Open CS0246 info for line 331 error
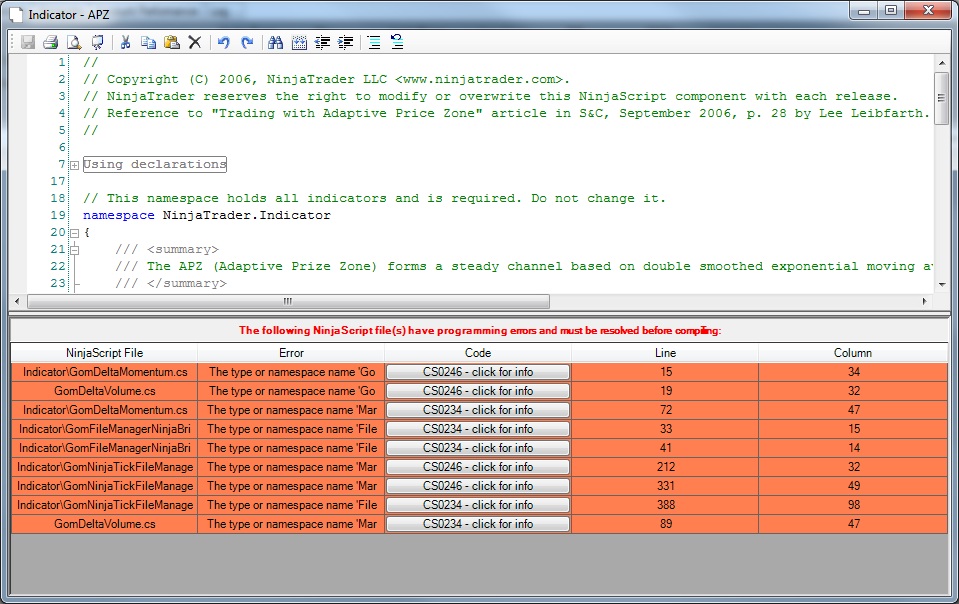The height and width of the screenshot is (604, 959). coord(478,485)
